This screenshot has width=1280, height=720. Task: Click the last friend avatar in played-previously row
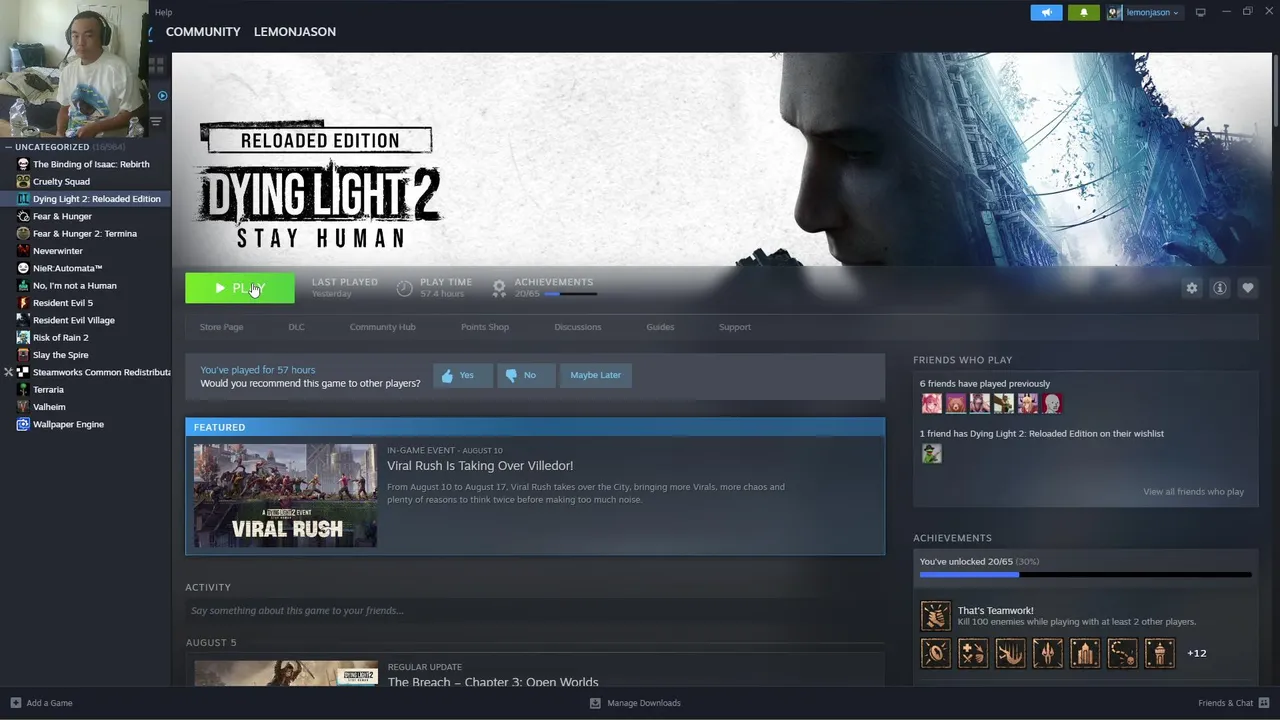click(x=1051, y=403)
